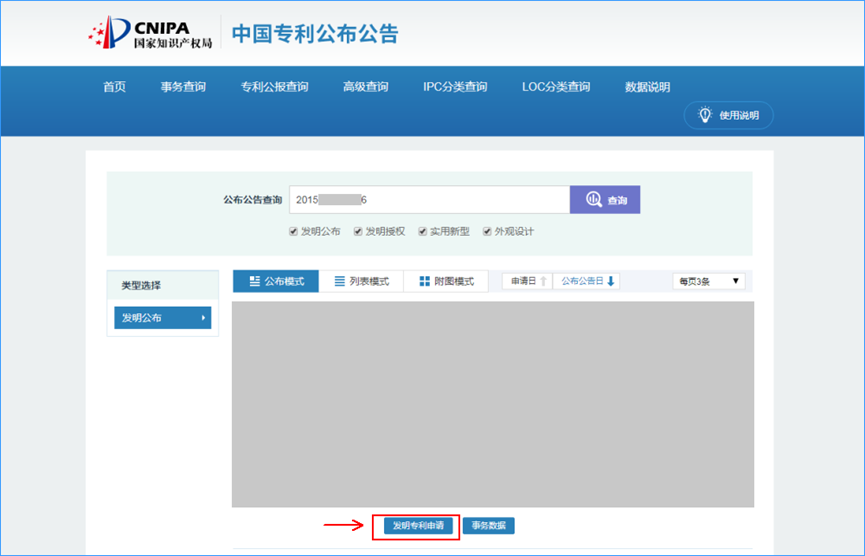Toggle the 实用新型 checkbox
Viewport: 865px width, 556px height.
click(x=423, y=232)
